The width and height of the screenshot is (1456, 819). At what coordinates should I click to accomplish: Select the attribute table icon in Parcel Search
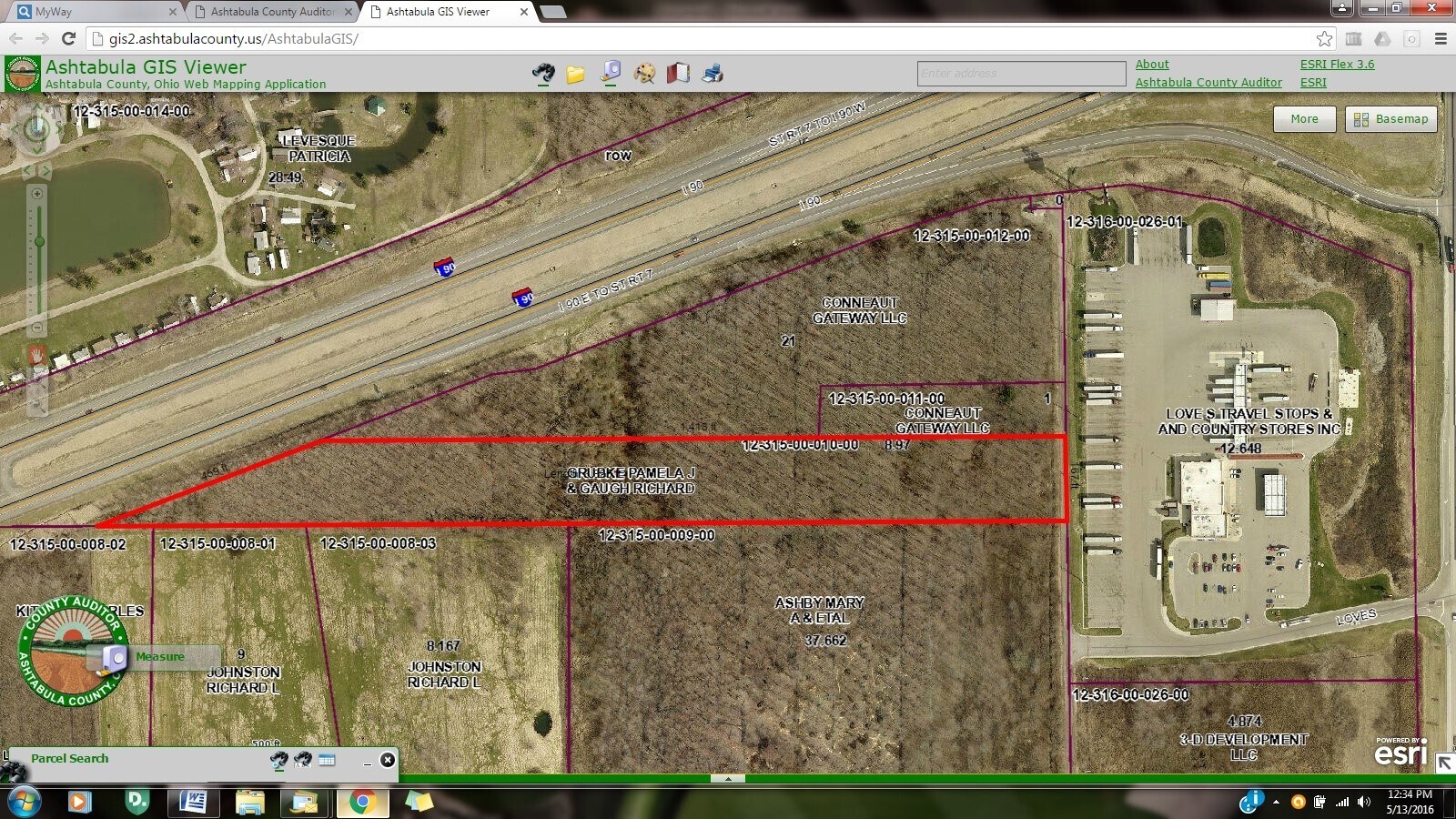(x=327, y=759)
